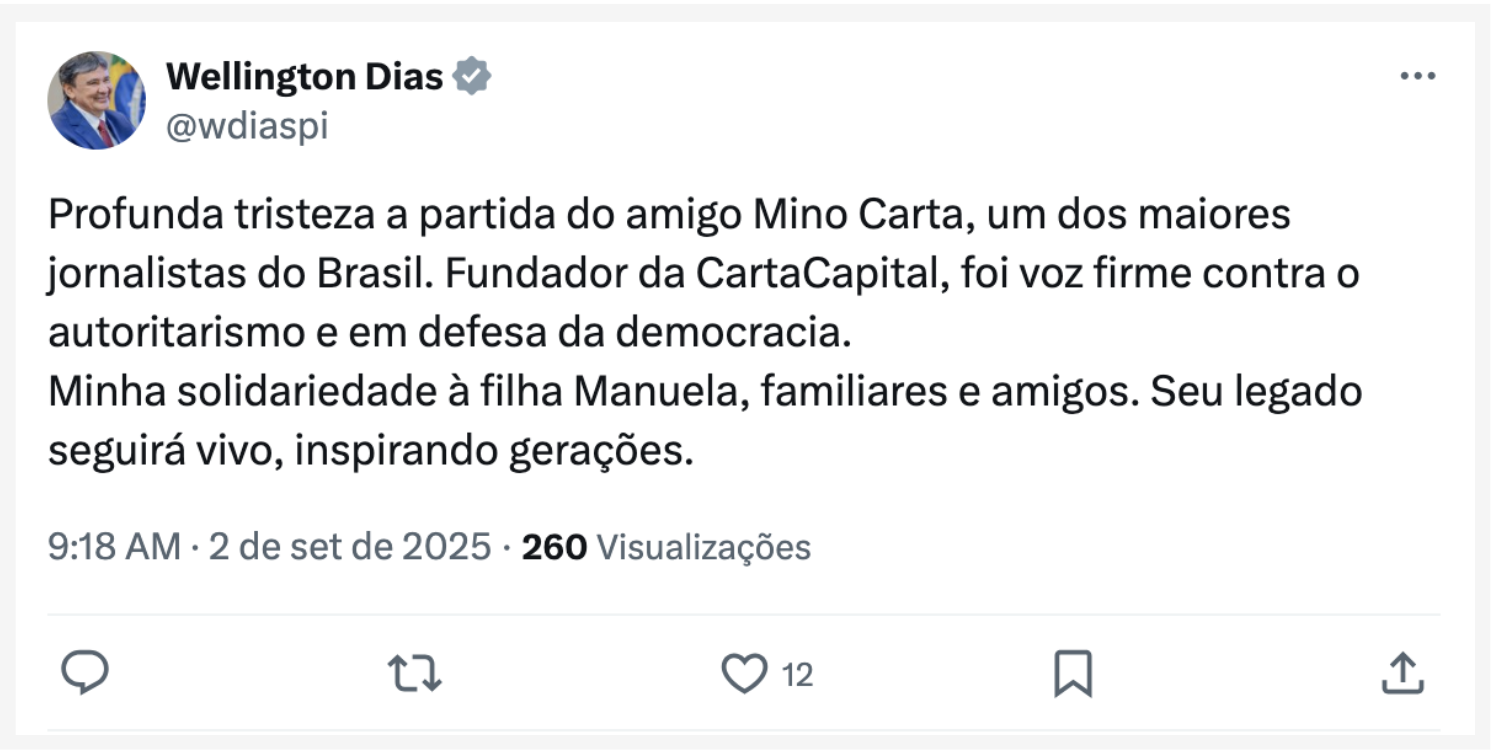The image size is (1492, 752).
Task: Click the date 2 de set de 2025
Action: point(350,547)
